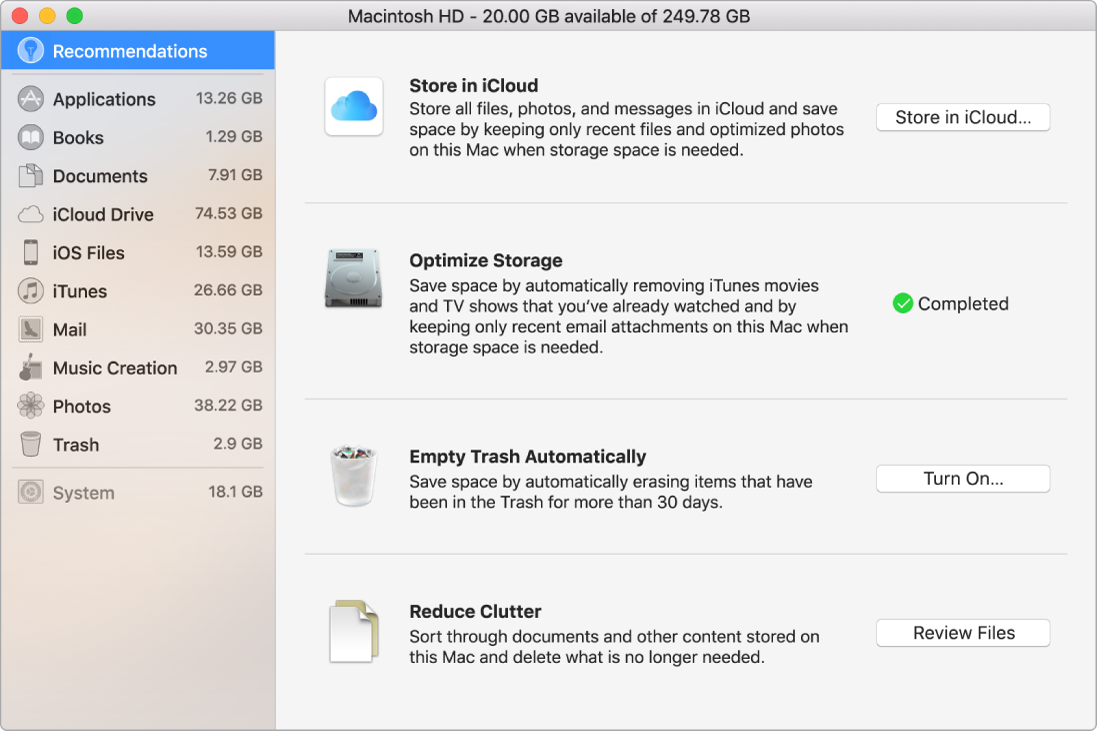This screenshot has width=1099, height=732.
Task: Click the Reduce Clutter documents icon
Action: 354,631
